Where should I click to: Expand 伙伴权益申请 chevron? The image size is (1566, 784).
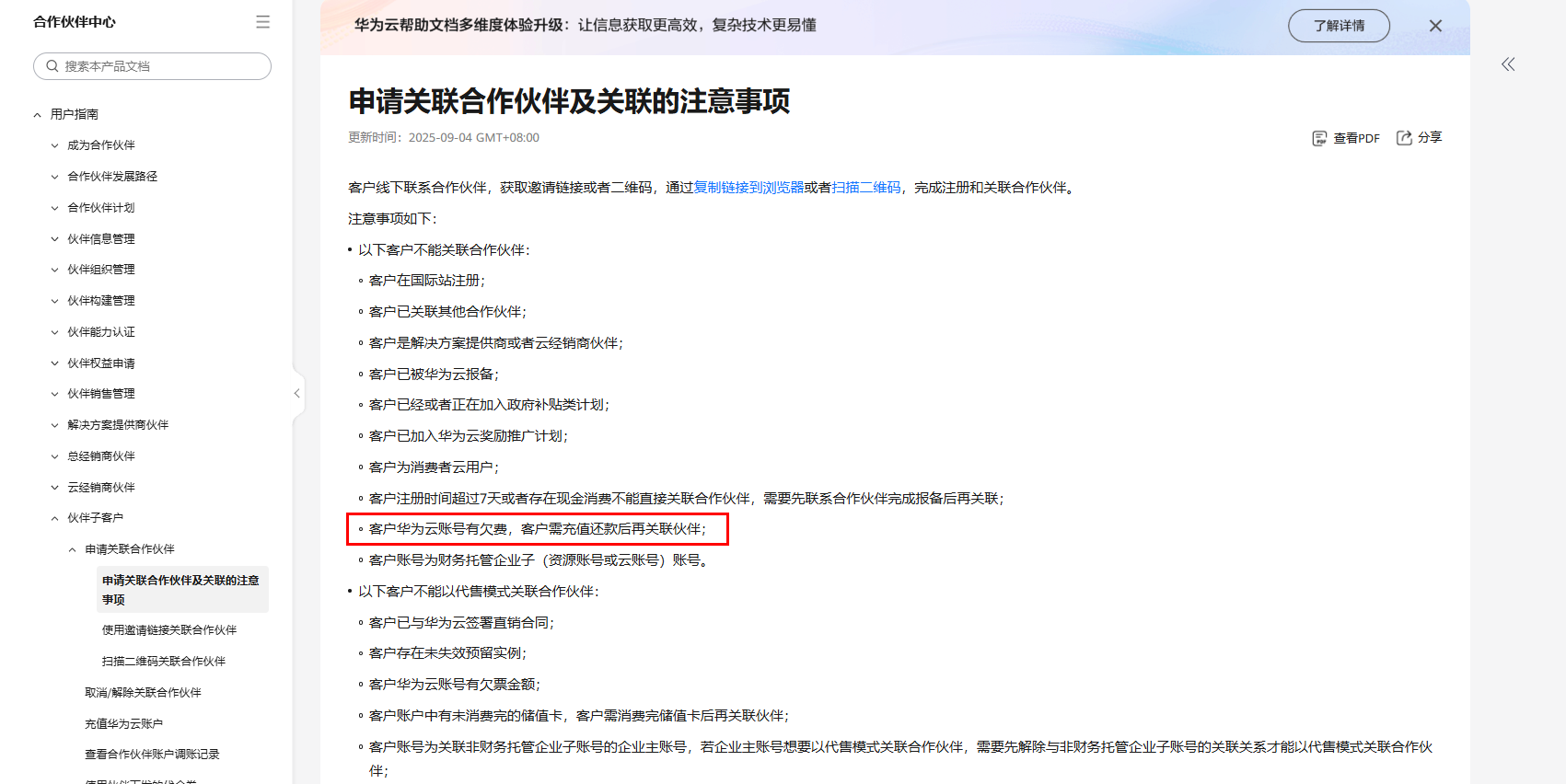coord(54,363)
